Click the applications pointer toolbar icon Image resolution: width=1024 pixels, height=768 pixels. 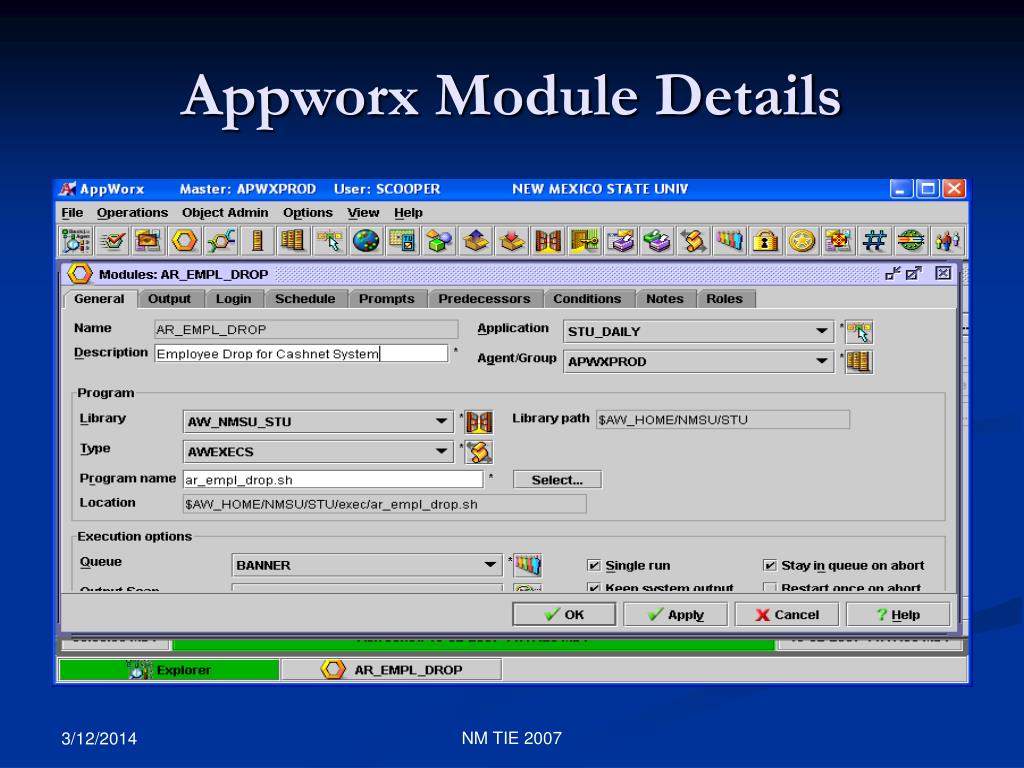329,241
